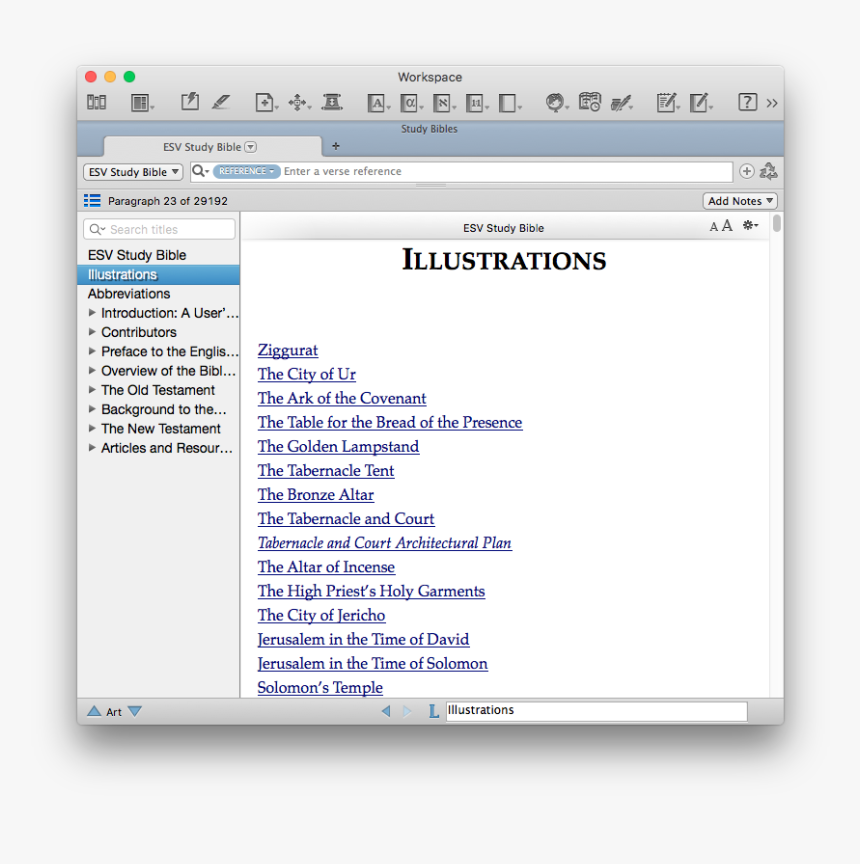
Task: Expand Articles and Resources section
Action: click(92, 447)
